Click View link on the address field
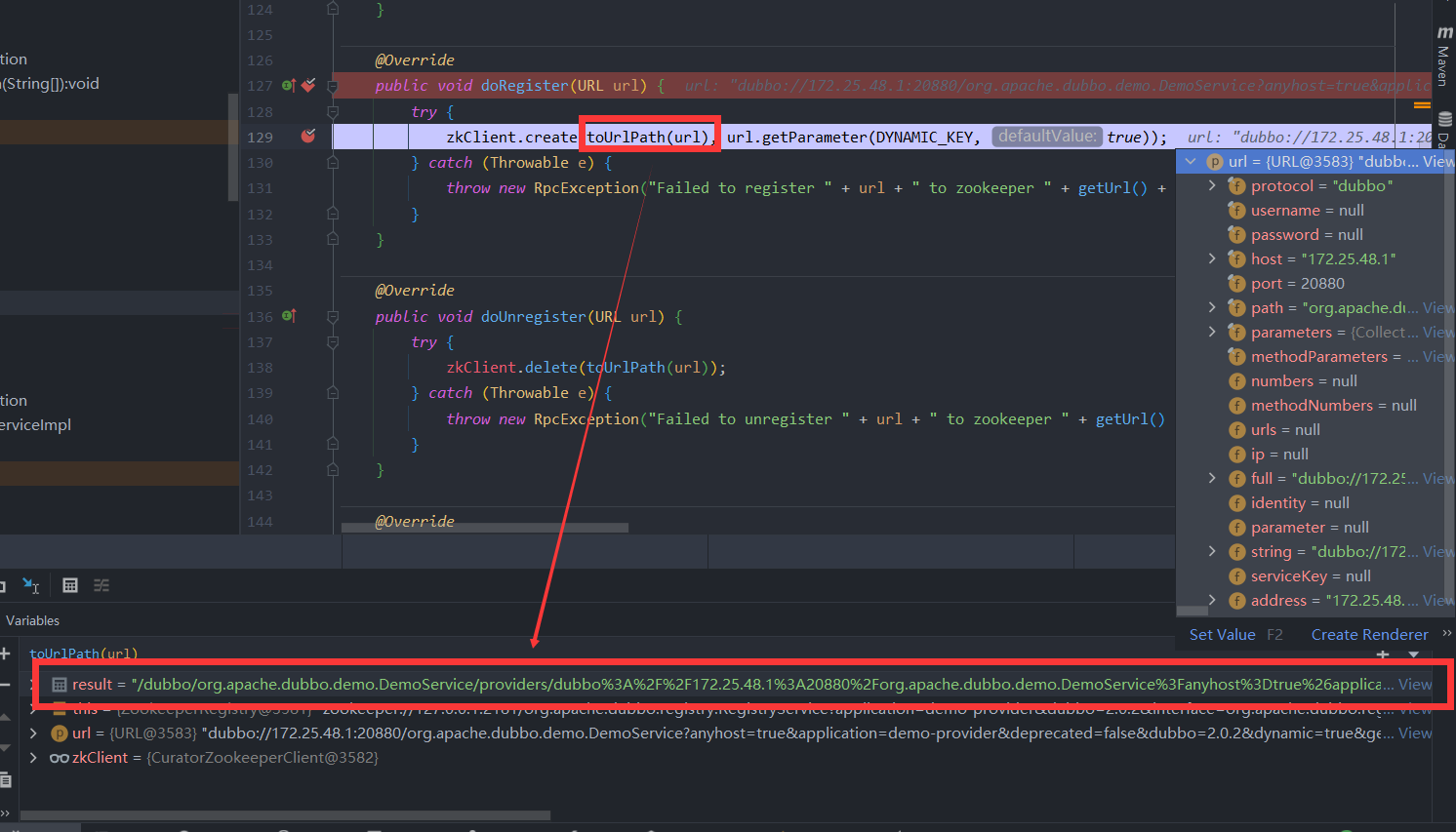 point(1438,600)
